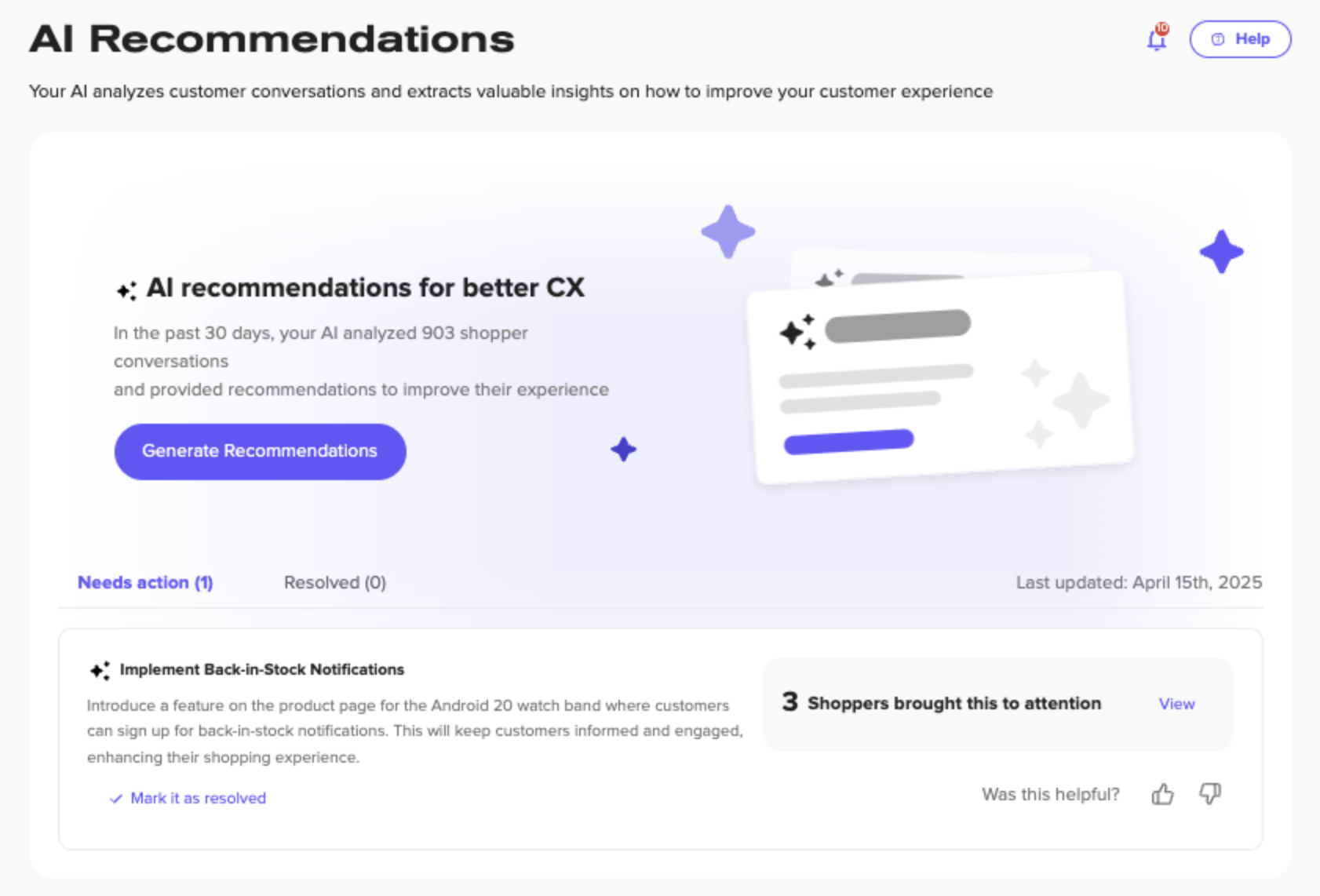1320x896 pixels.
Task: Mark the recommendation as resolved
Action: (198, 798)
